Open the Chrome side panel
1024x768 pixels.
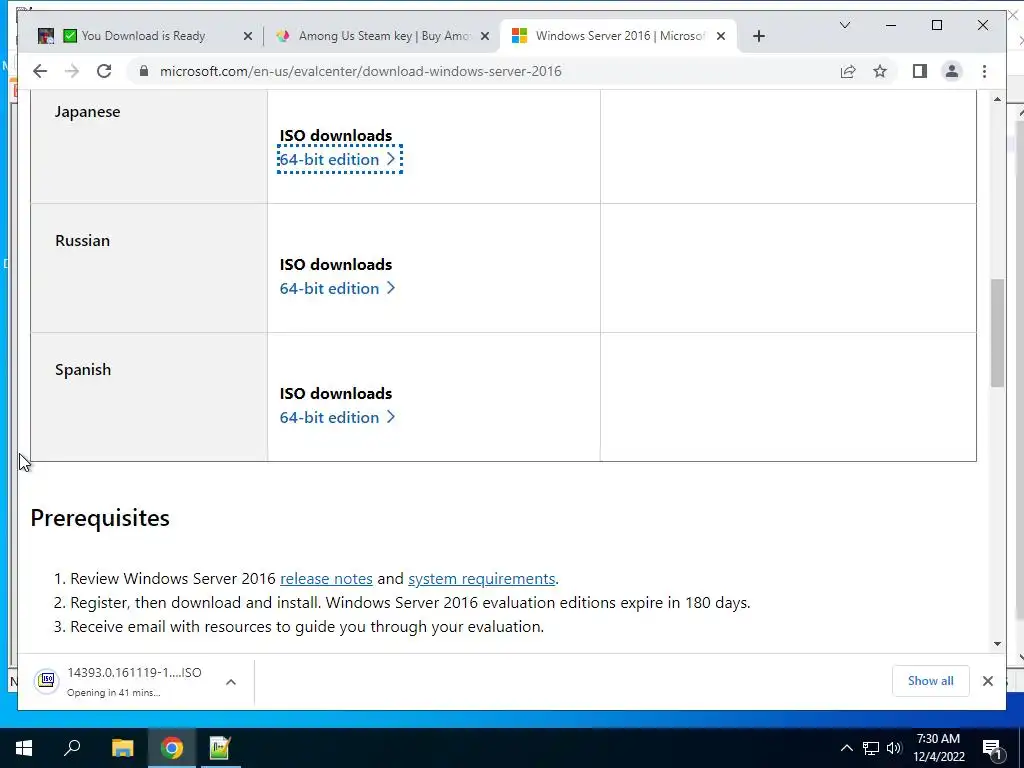pyautogui.click(x=920, y=71)
